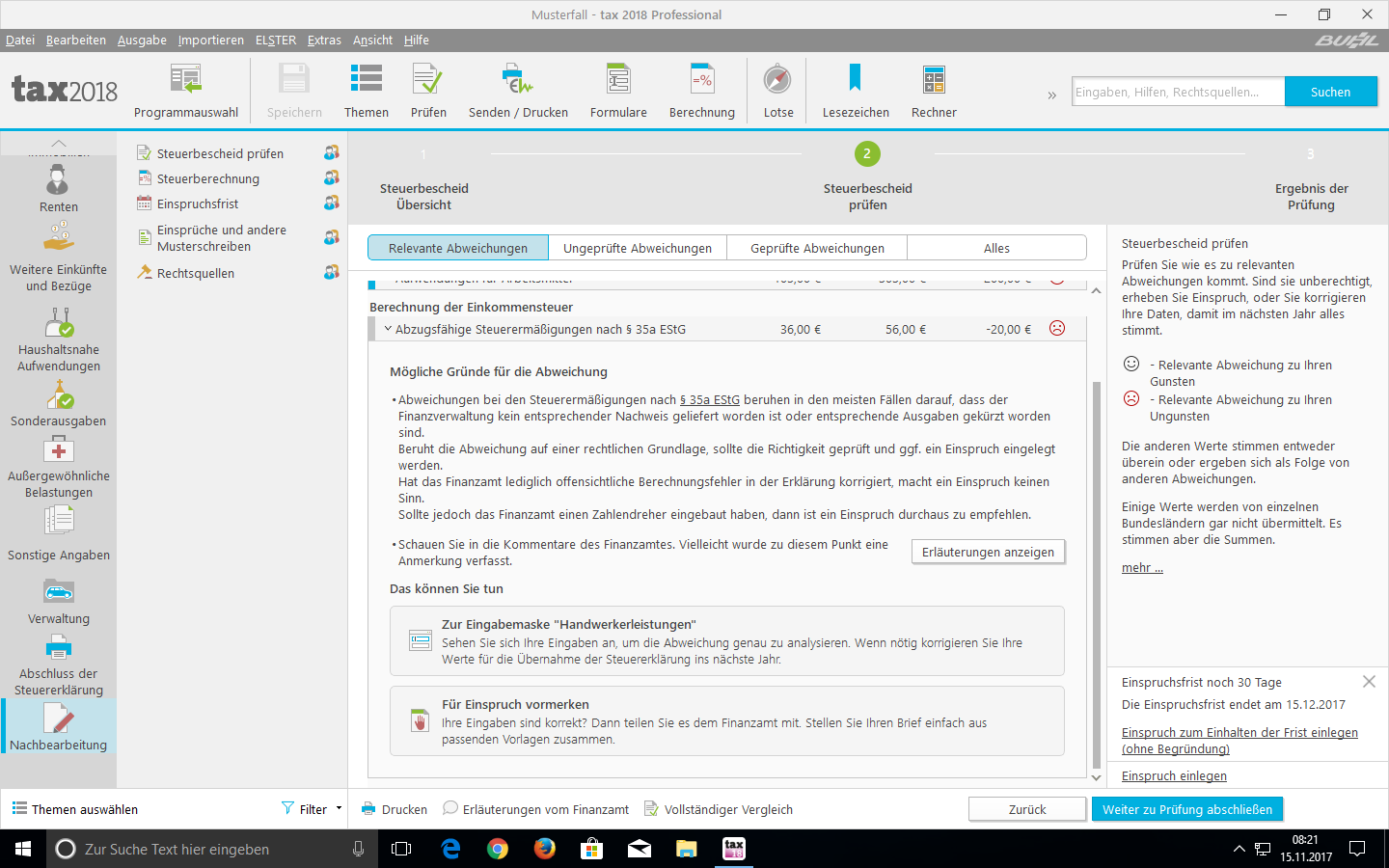Click the red sad smiley in the § 35a EStG row
The width and height of the screenshot is (1389, 868).
1057,328
